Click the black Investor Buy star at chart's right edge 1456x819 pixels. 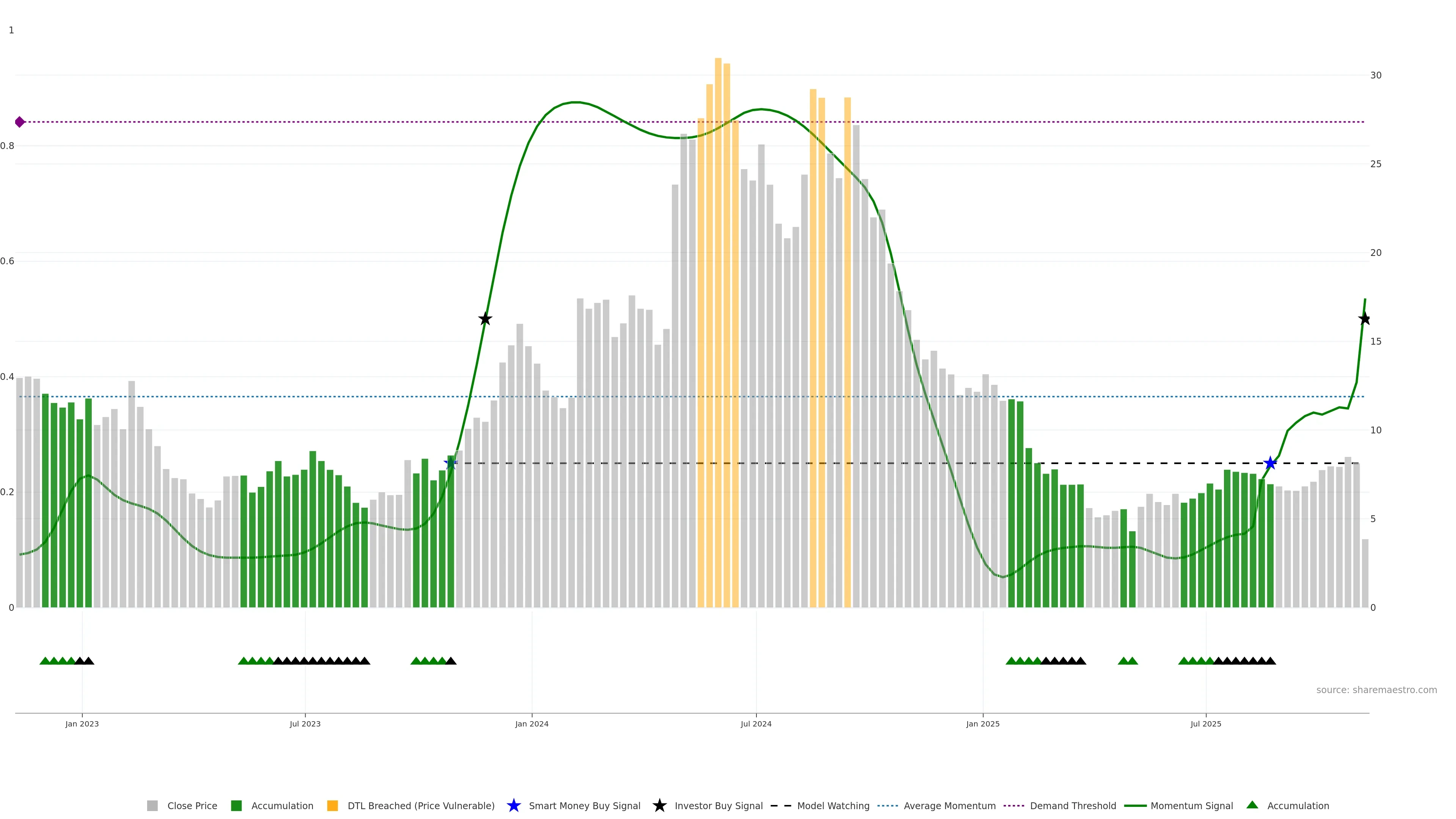pyautogui.click(x=1365, y=319)
